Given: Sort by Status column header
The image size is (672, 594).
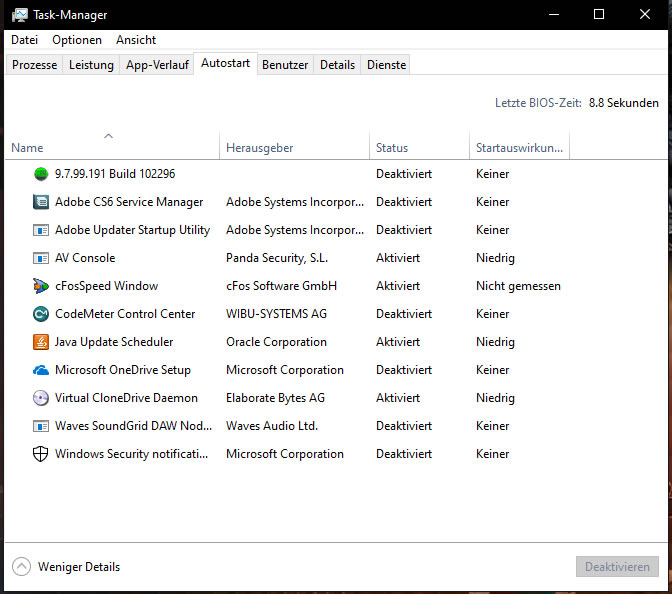Looking at the screenshot, I should [420, 146].
